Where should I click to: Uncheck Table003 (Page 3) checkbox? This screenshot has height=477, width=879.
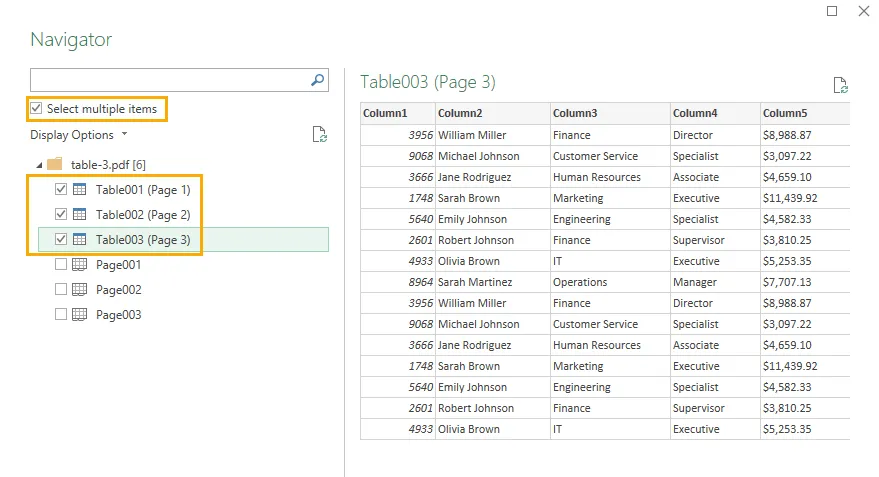point(61,239)
